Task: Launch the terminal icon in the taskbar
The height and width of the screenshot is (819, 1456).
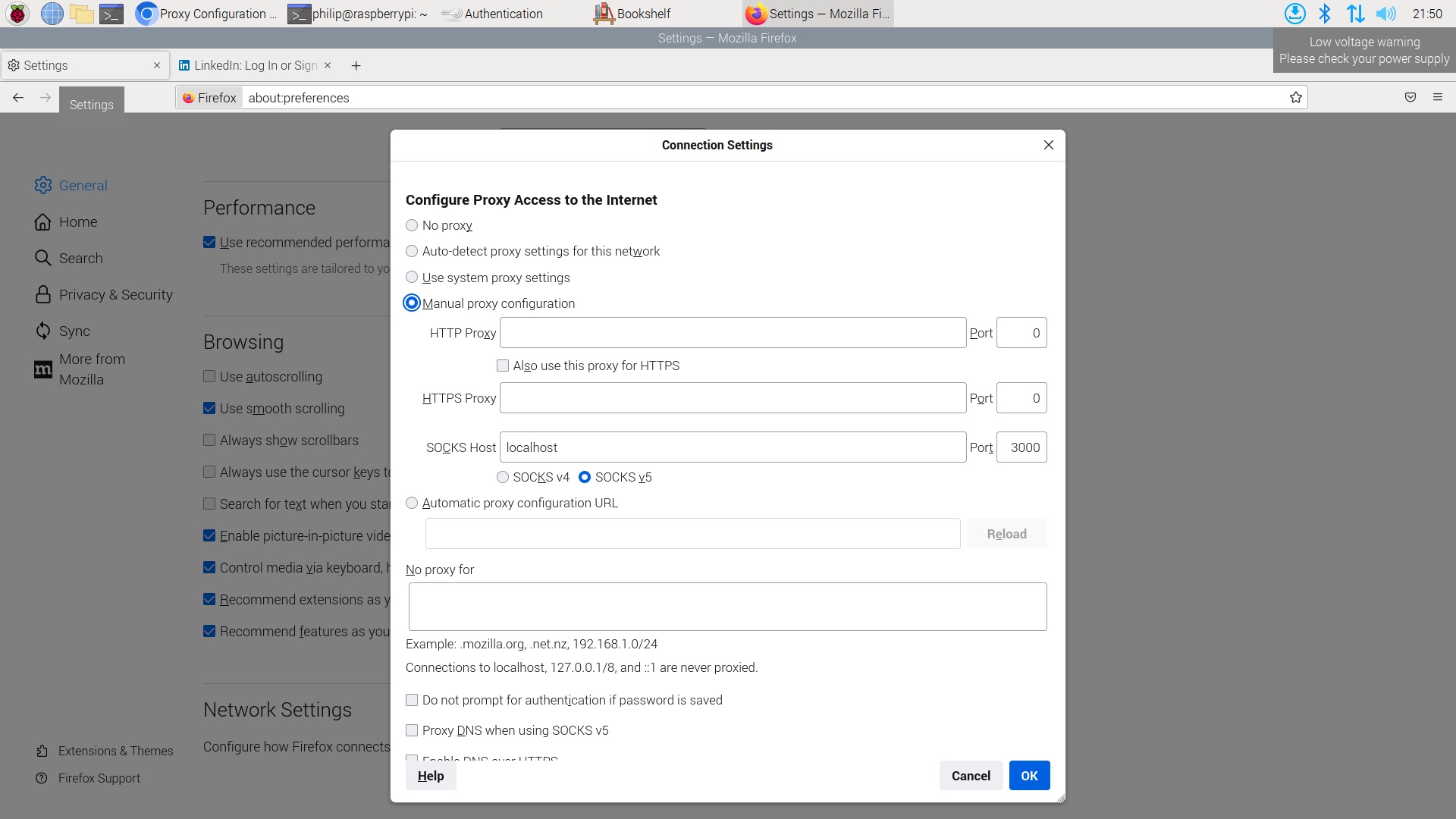Action: pos(111,14)
